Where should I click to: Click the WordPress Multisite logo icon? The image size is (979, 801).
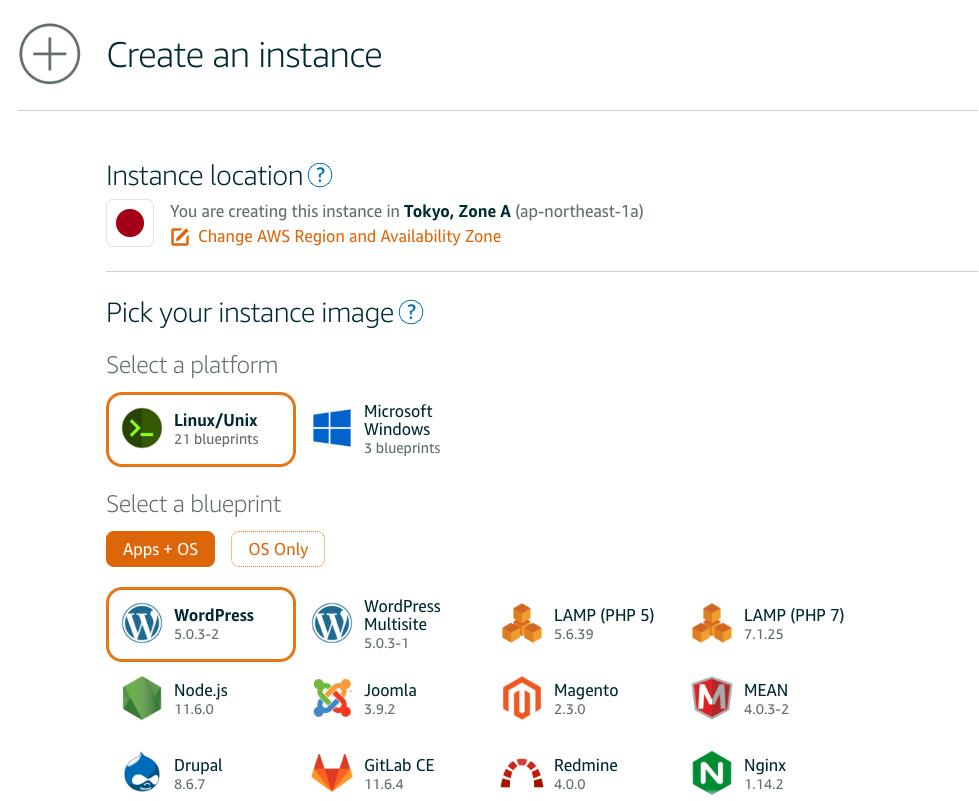point(332,623)
